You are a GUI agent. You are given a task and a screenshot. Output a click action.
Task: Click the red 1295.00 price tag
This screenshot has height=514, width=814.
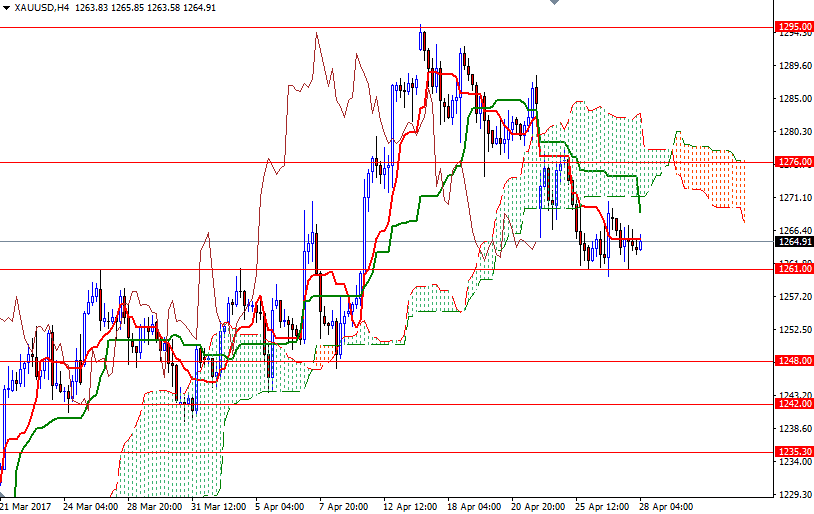[x=794, y=26]
